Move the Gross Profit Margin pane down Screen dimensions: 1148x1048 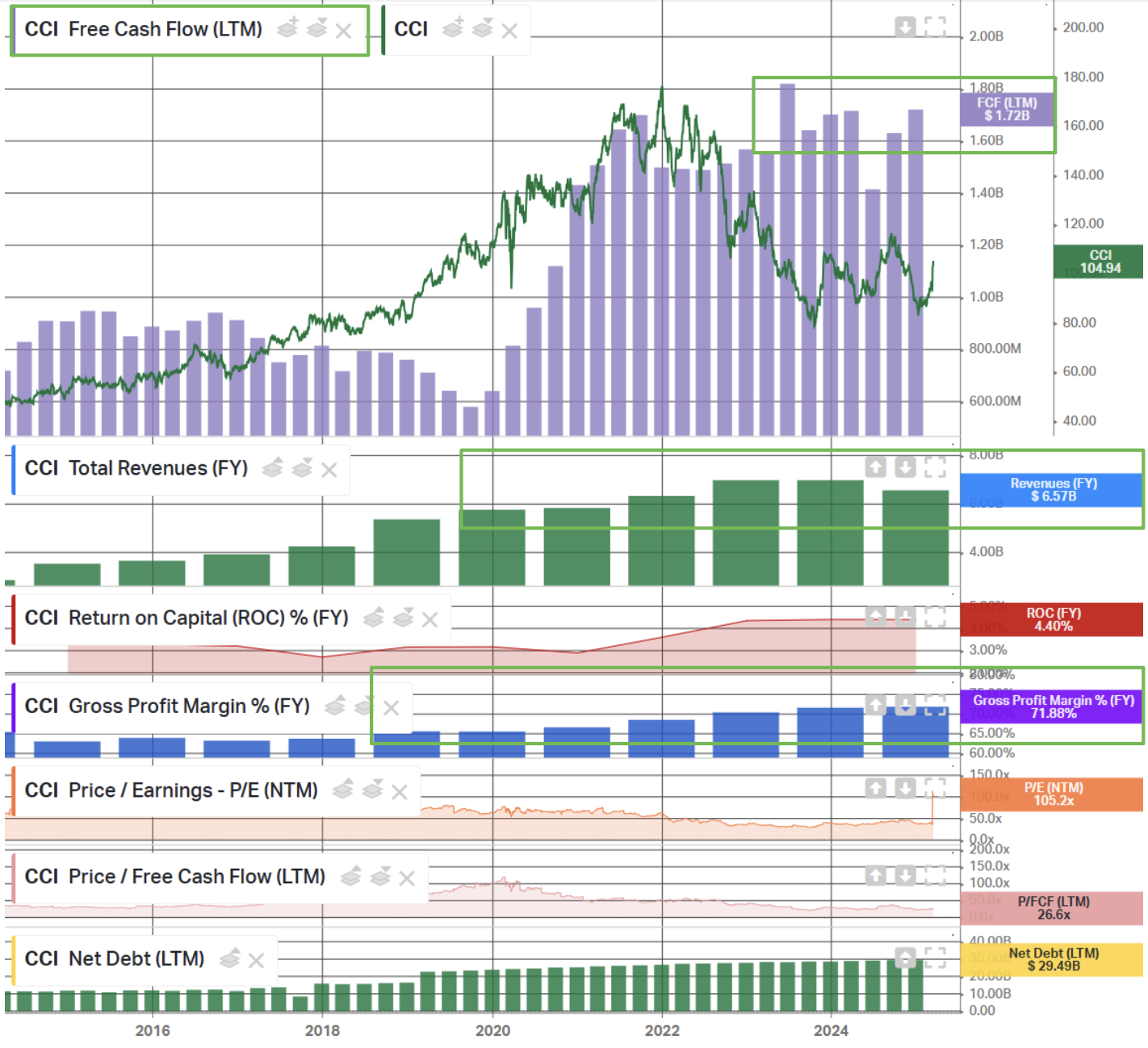(x=906, y=705)
